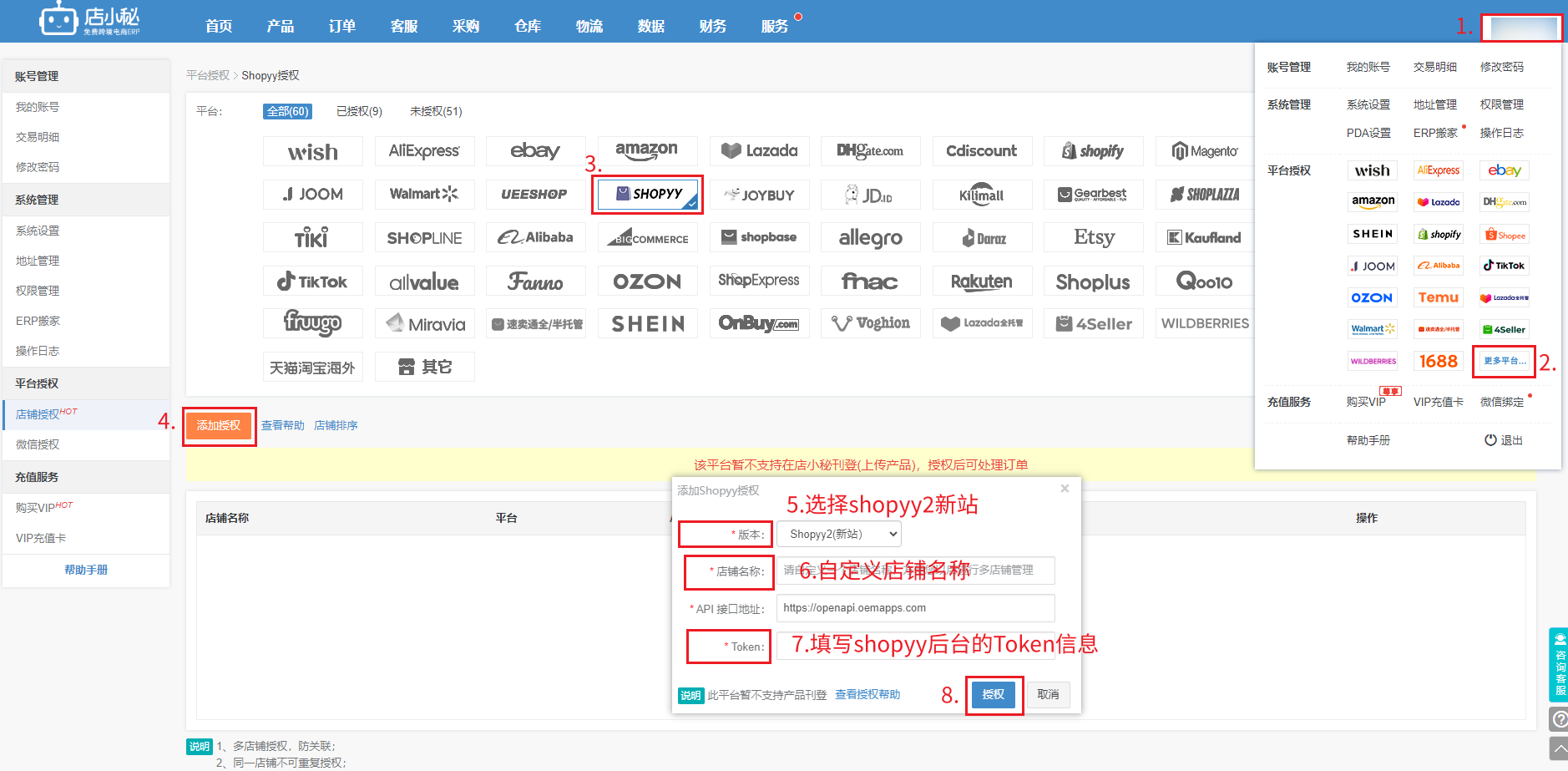Open the 店铺排序 link
Screen dimensions: 1568x771
(336, 425)
